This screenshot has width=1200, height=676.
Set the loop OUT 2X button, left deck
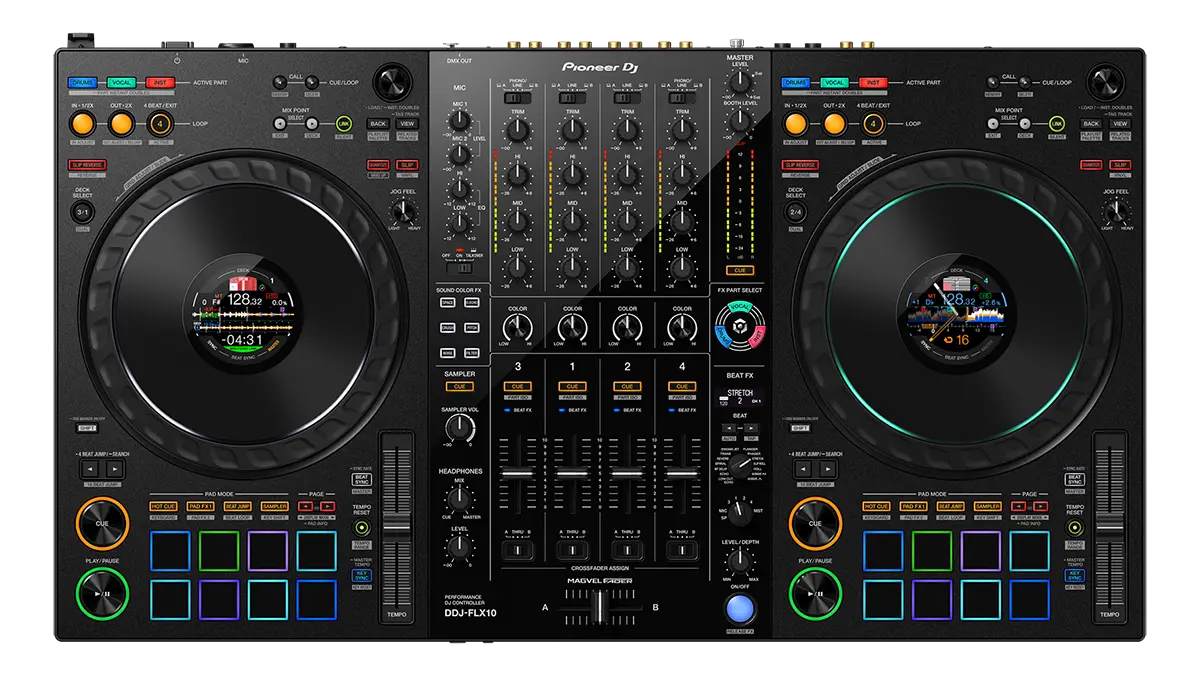click(x=121, y=124)
